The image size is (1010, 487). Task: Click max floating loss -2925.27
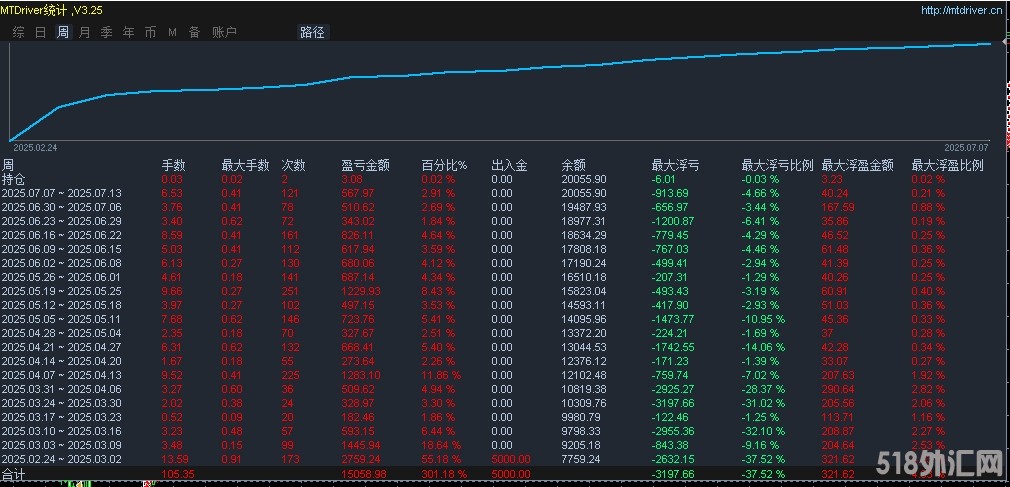point(674,389)
